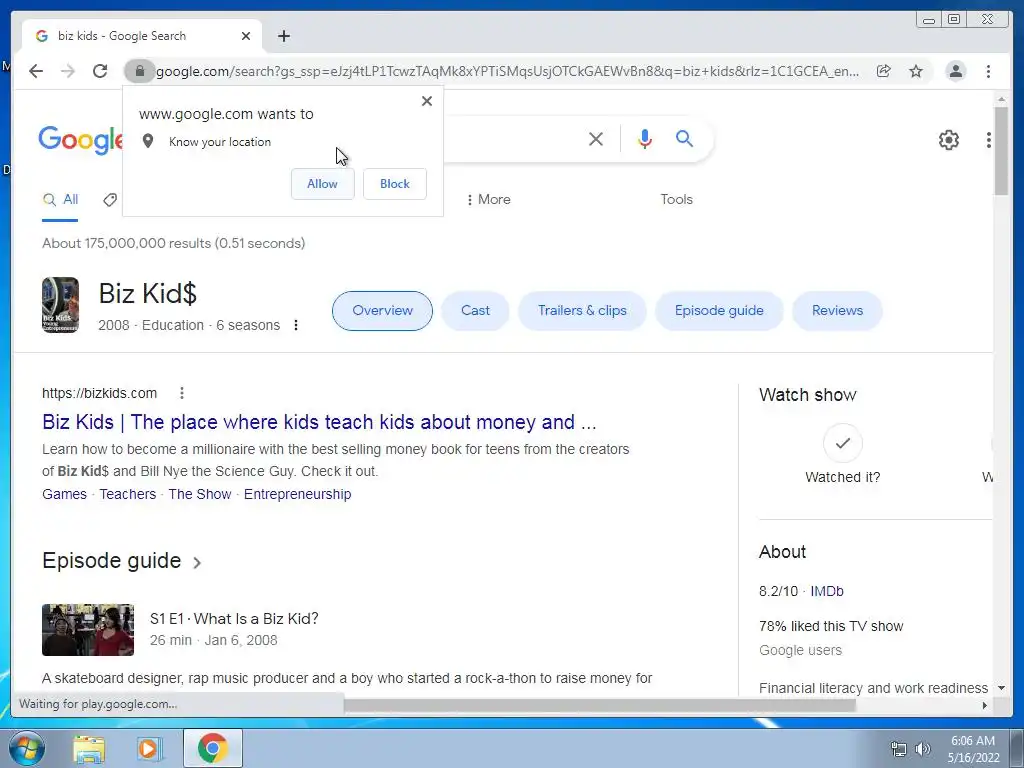Reload the page with refresh icon
The width and height of the screenshot is (1024, 768).
(100, 71)
